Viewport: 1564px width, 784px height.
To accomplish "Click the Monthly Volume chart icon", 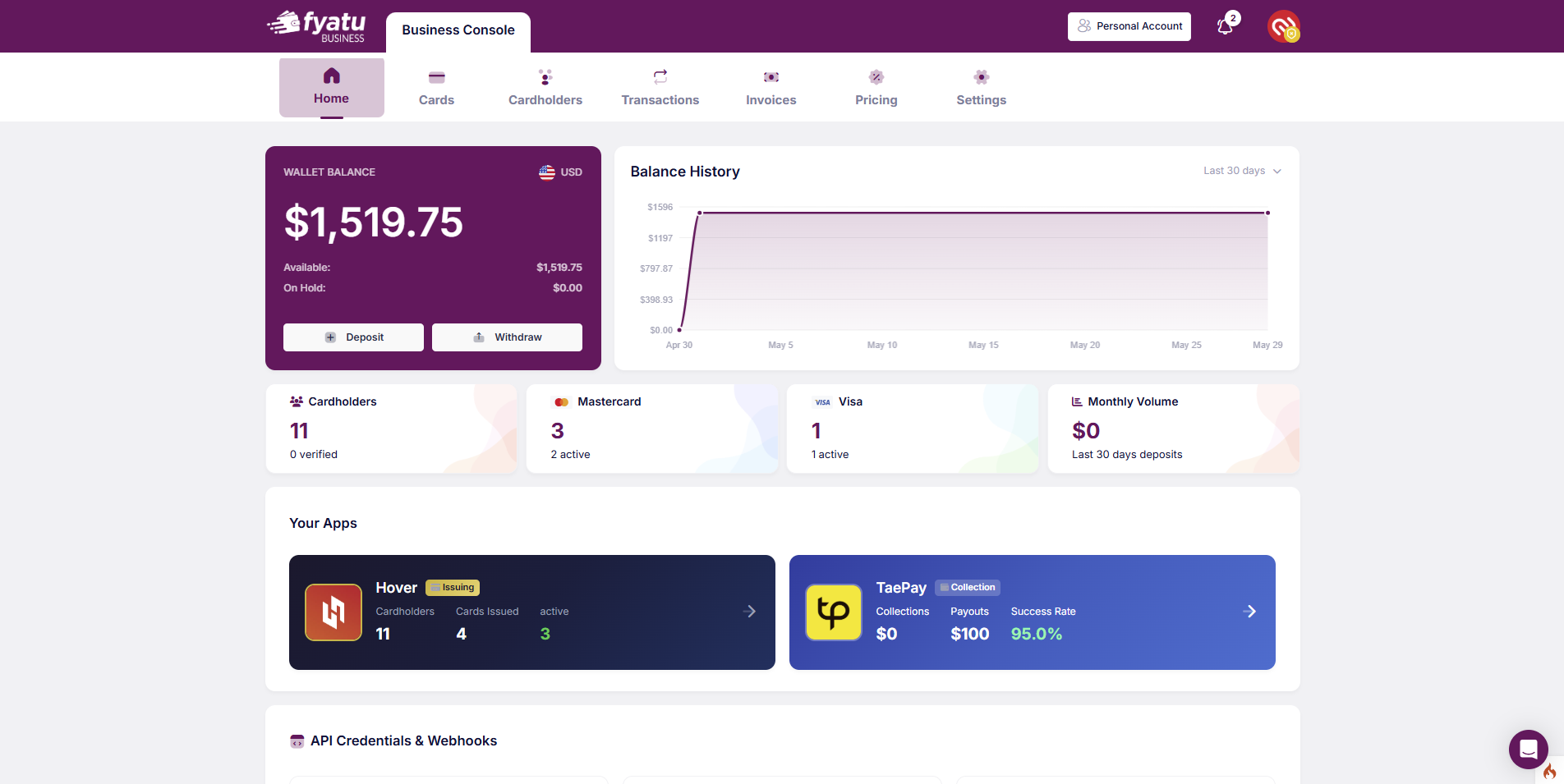I will coord(1077,401).
